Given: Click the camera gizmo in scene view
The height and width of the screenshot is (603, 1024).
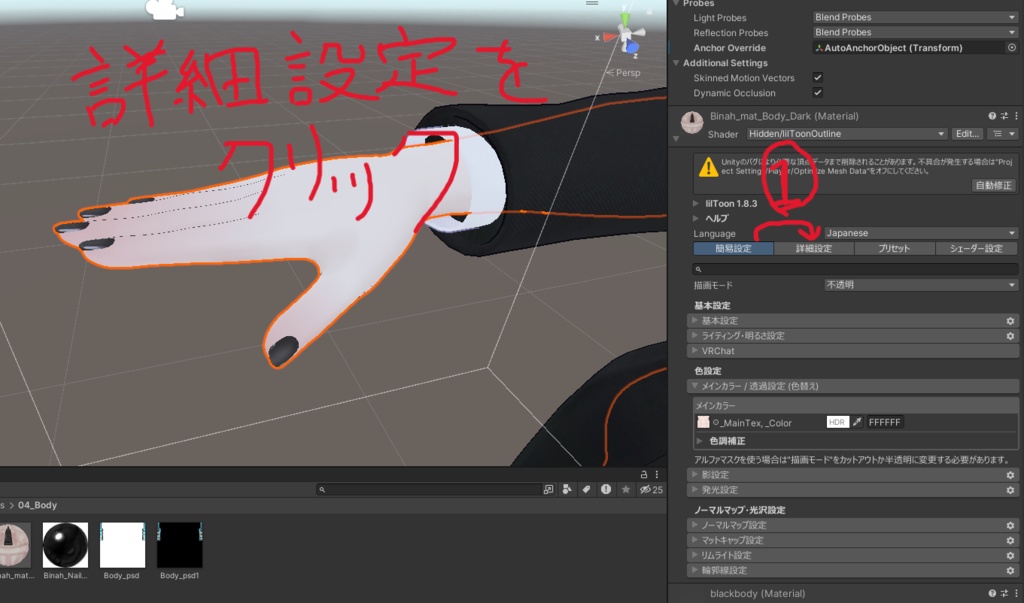Looking at the screenshot, I should pyautogui.click(x=165, y=9).
